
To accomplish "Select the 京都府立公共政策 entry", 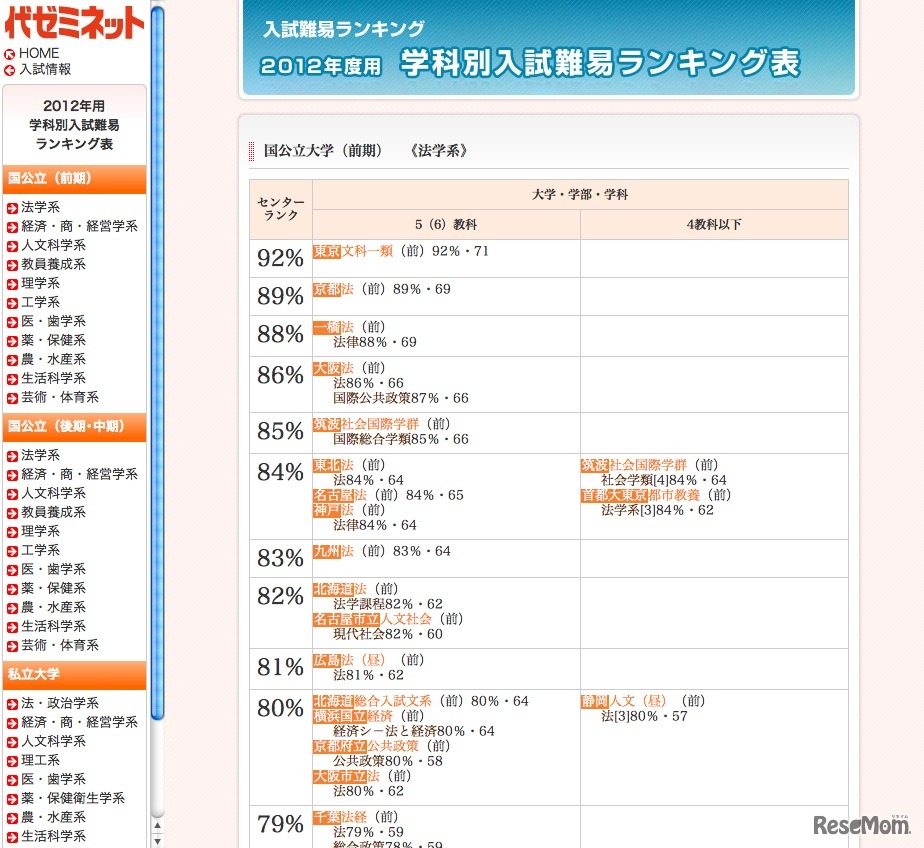I will [366, 747].
